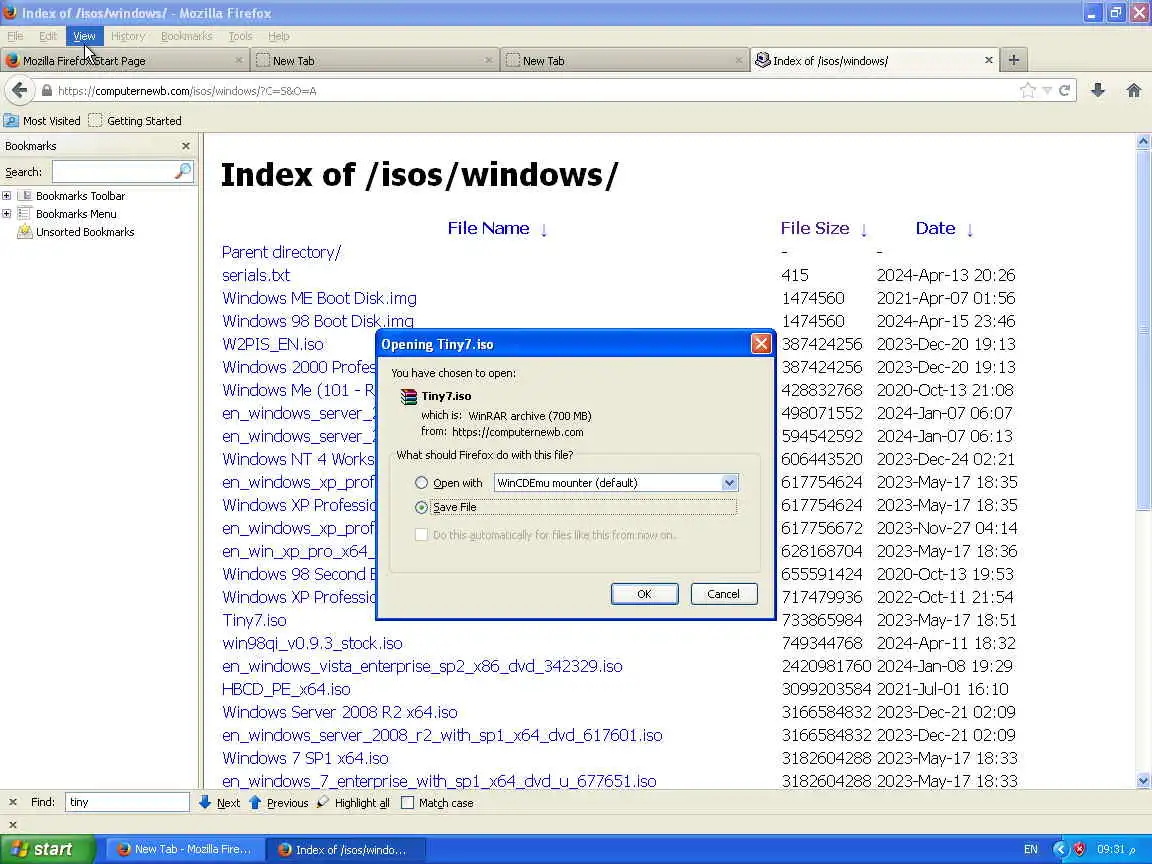Click the Tiny7.iso file link
The height and width of the screenshot is (864, 1152).
coord(254,620)
